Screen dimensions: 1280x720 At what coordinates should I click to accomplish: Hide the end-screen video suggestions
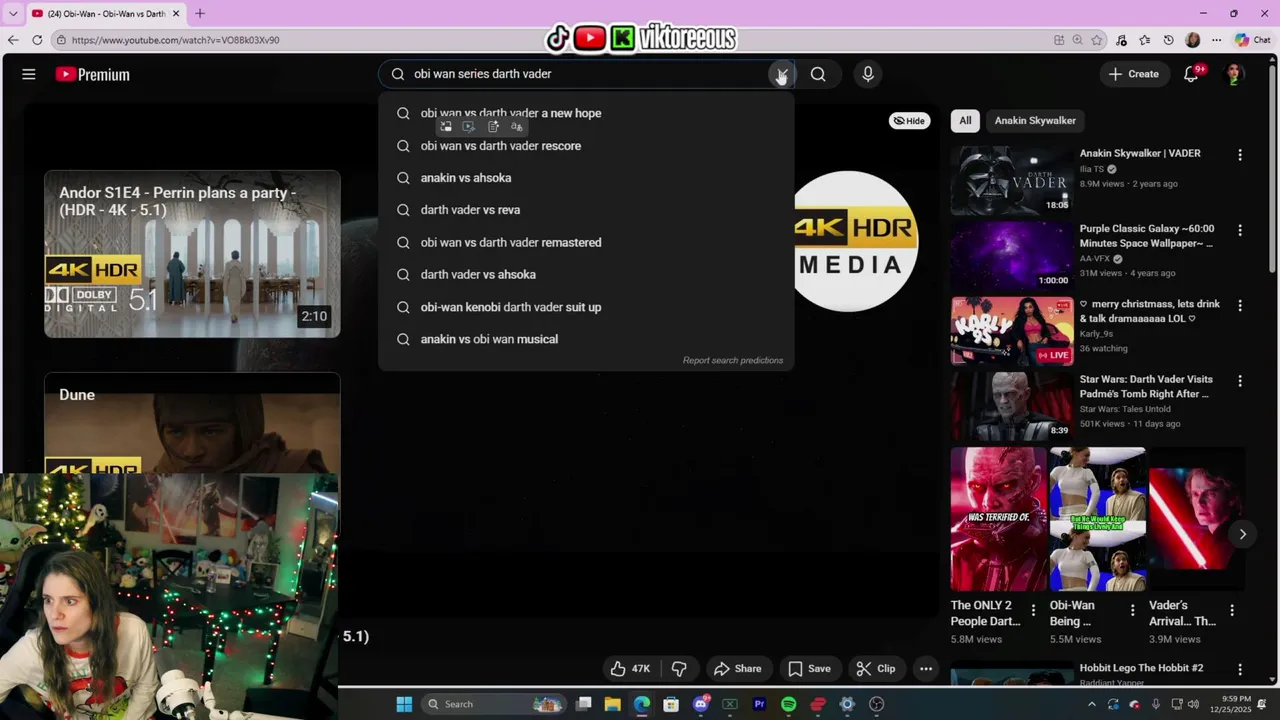point(909,120)
